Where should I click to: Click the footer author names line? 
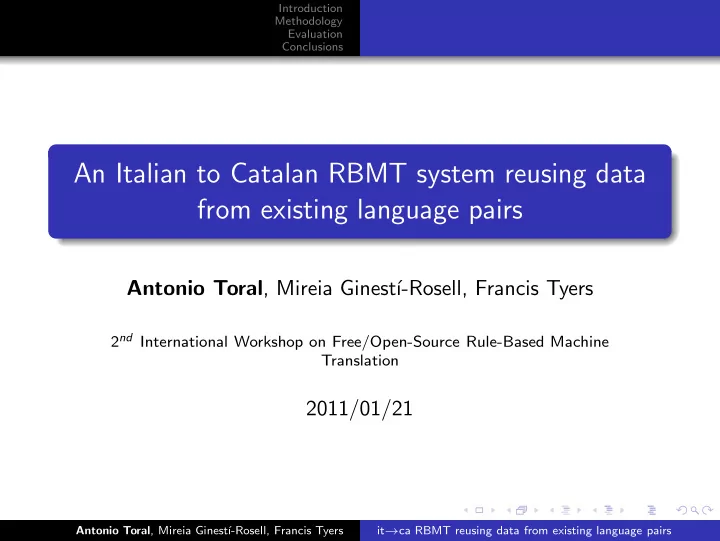tap(209, 530)
